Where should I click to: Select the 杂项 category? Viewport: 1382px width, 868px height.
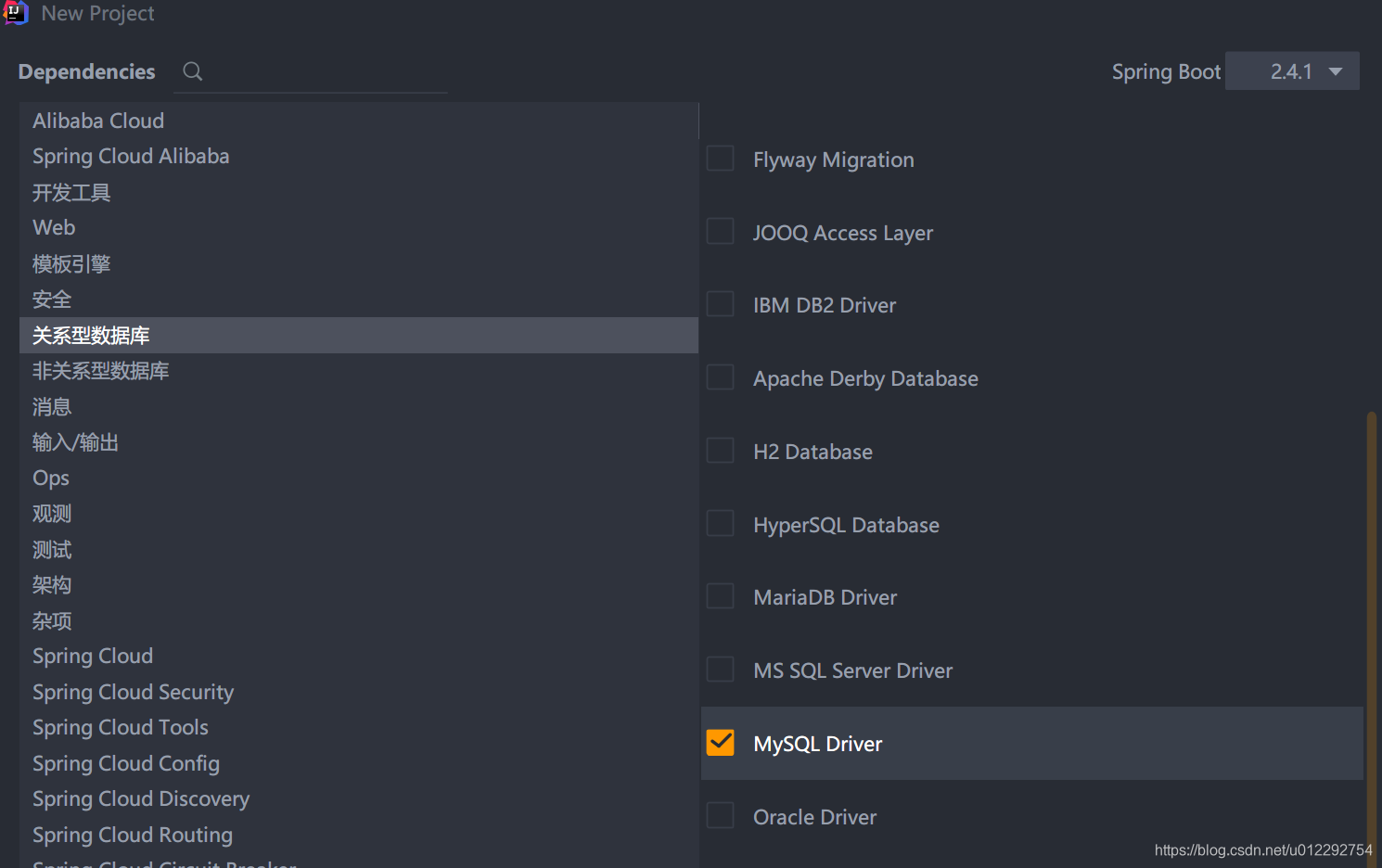pos(359,620)
